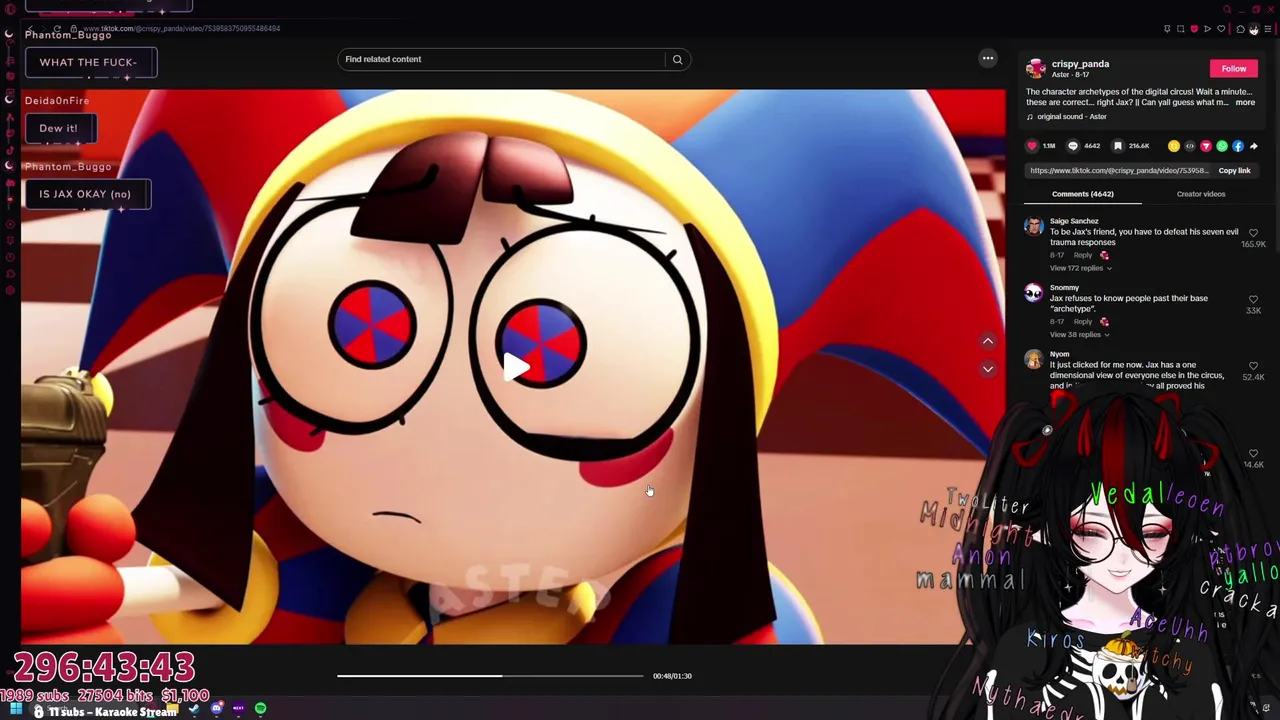The height and width of the screenshot is (720, 1280).
Task: Expand description with more link
Action: (1245, 102)
